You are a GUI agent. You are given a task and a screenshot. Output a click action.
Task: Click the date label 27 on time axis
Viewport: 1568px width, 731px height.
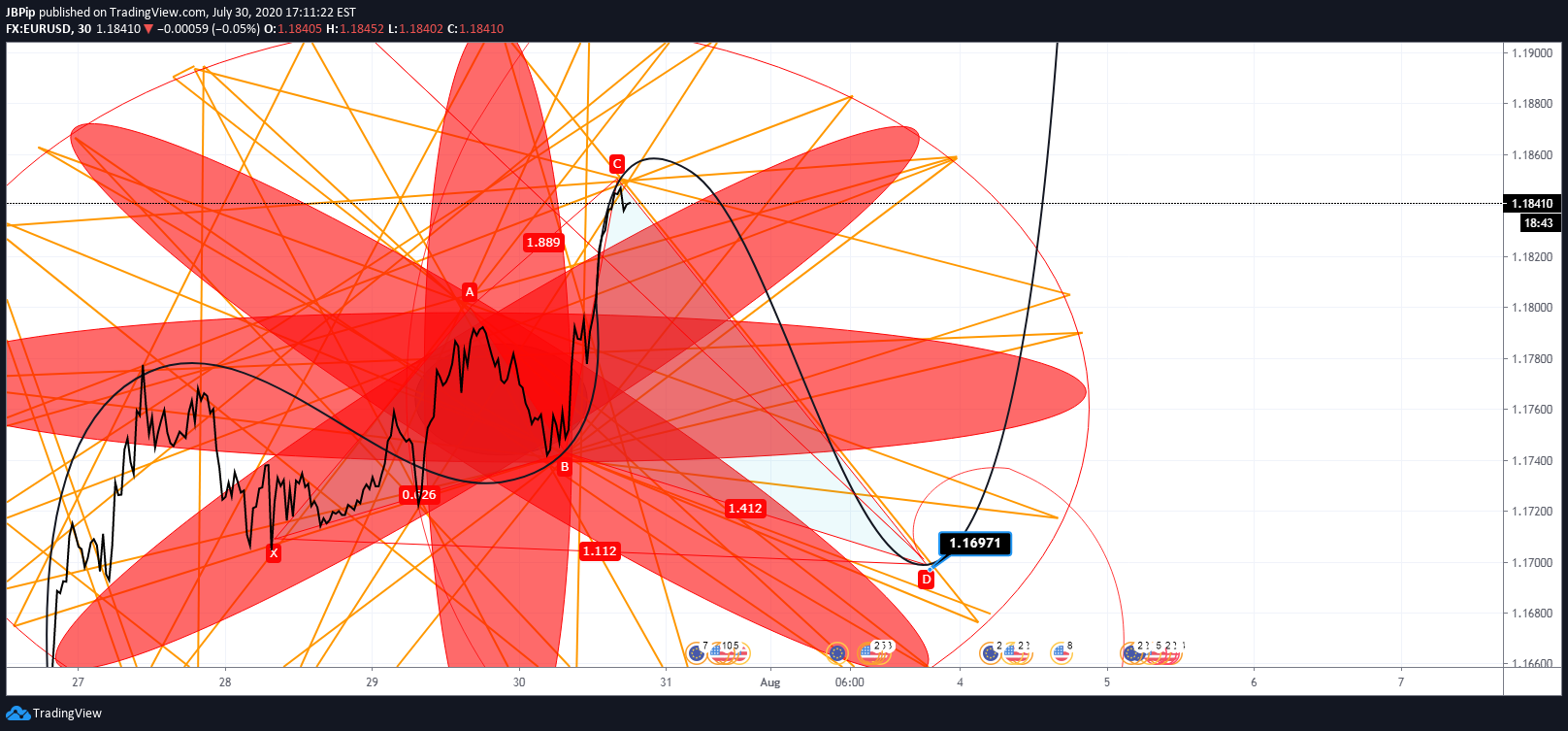[x=79, y=682]
